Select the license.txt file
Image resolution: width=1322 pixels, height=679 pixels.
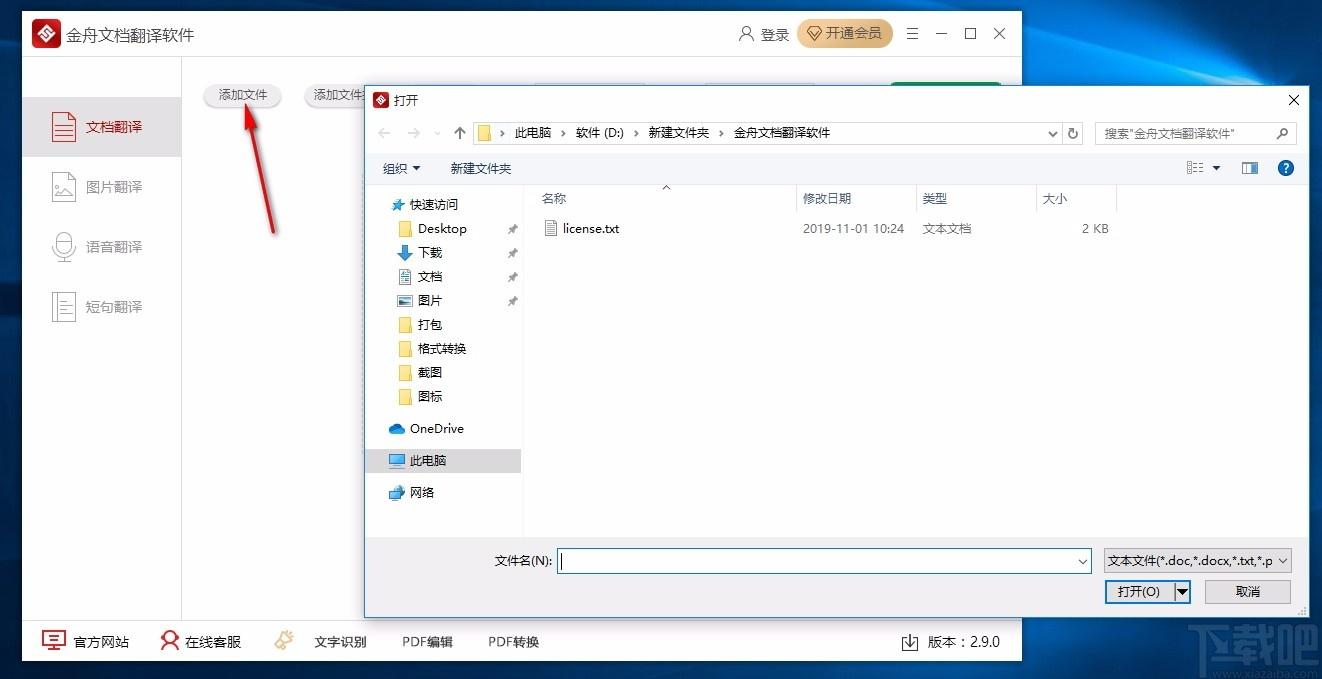[x=590, y=229]
